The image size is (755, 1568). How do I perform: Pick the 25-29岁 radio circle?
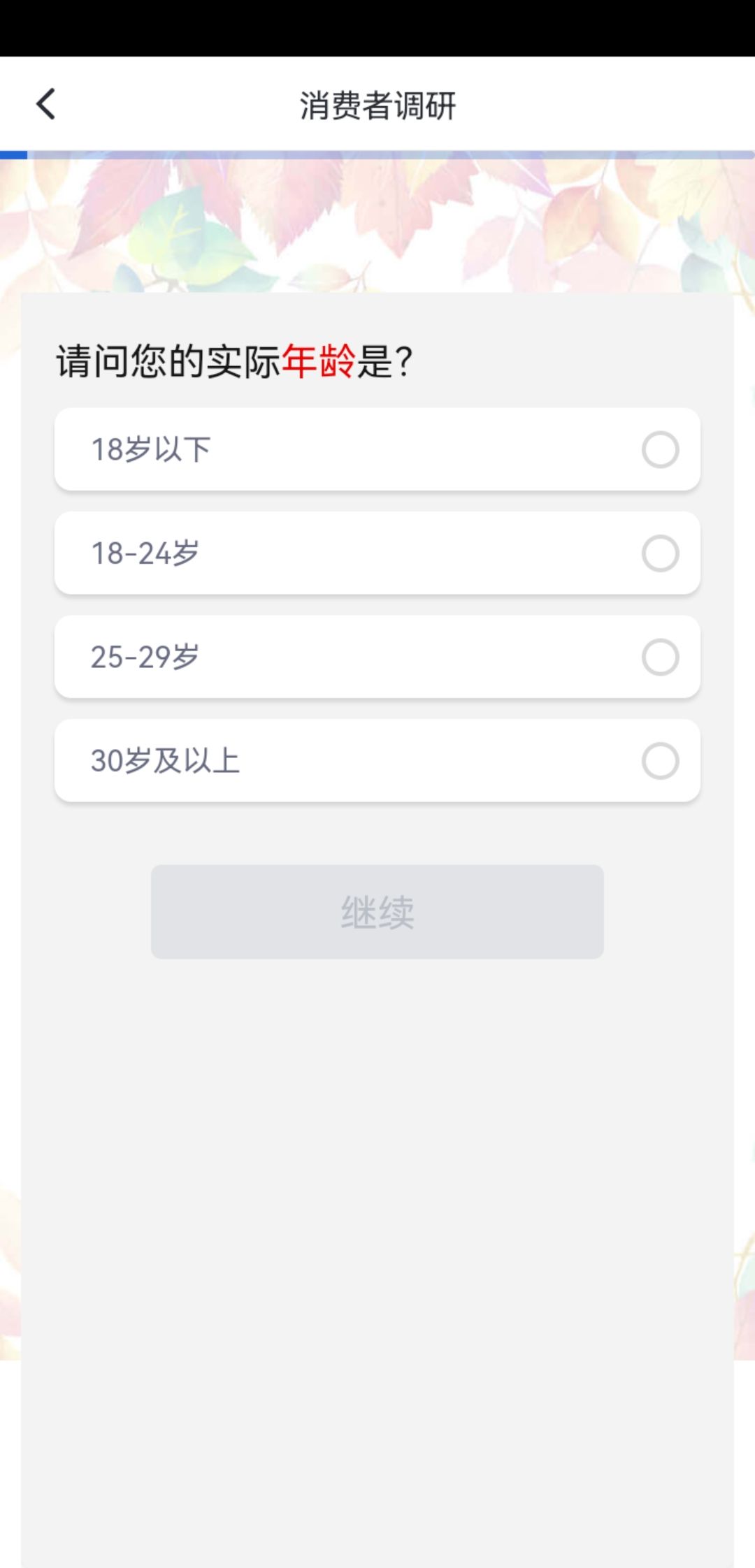pos(660,657)
